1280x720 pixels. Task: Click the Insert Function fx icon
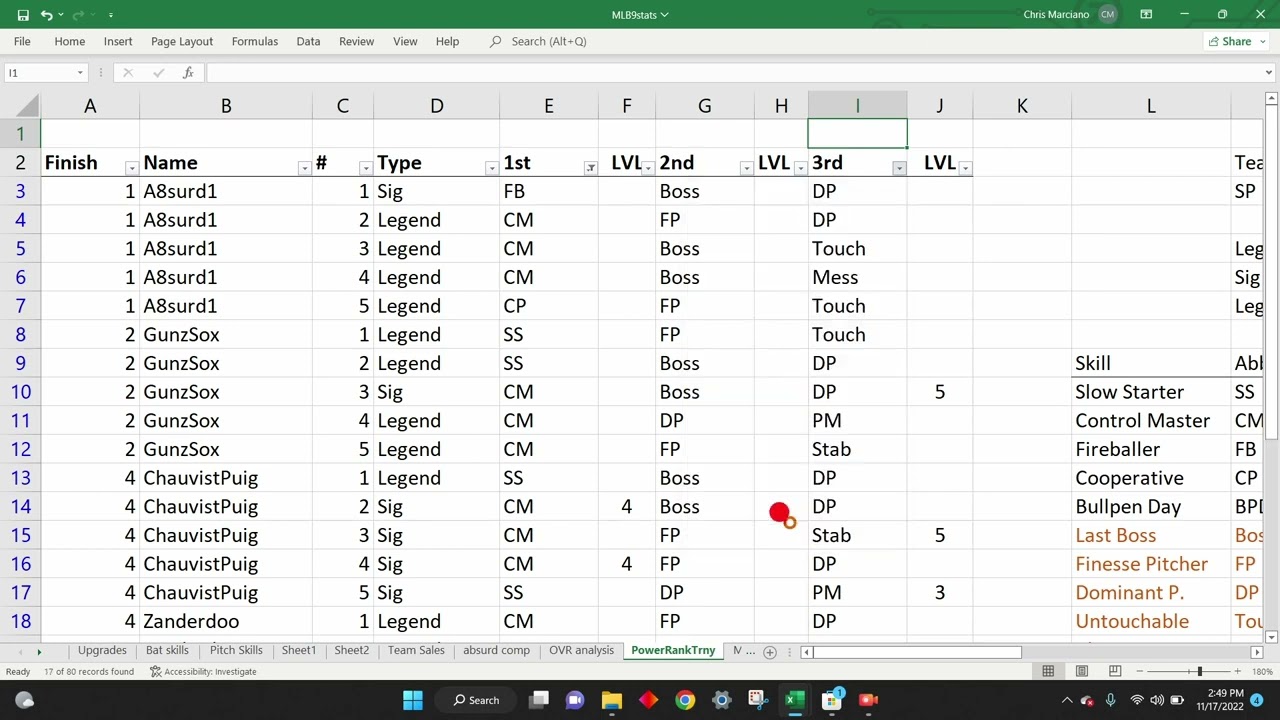tap(188, 73)
